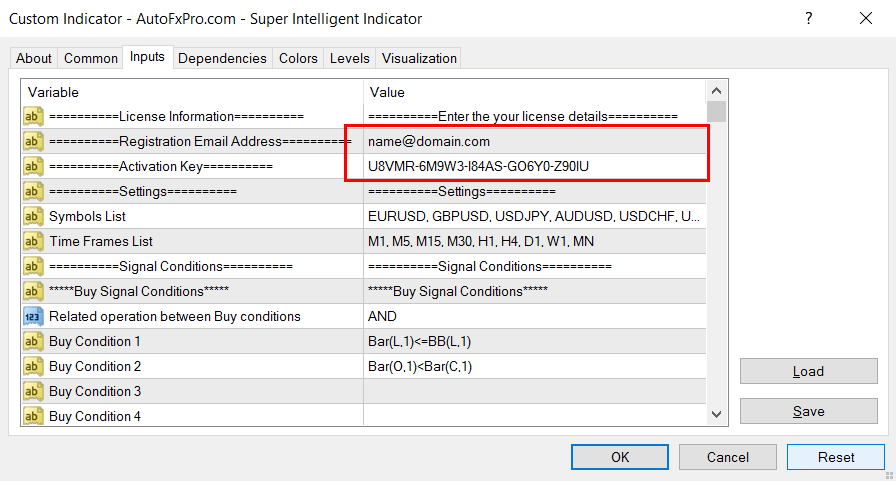Viewport: 896px width, 481px height.
Task: Click the ab icon beside Activation Key
Action: [33, 166]
